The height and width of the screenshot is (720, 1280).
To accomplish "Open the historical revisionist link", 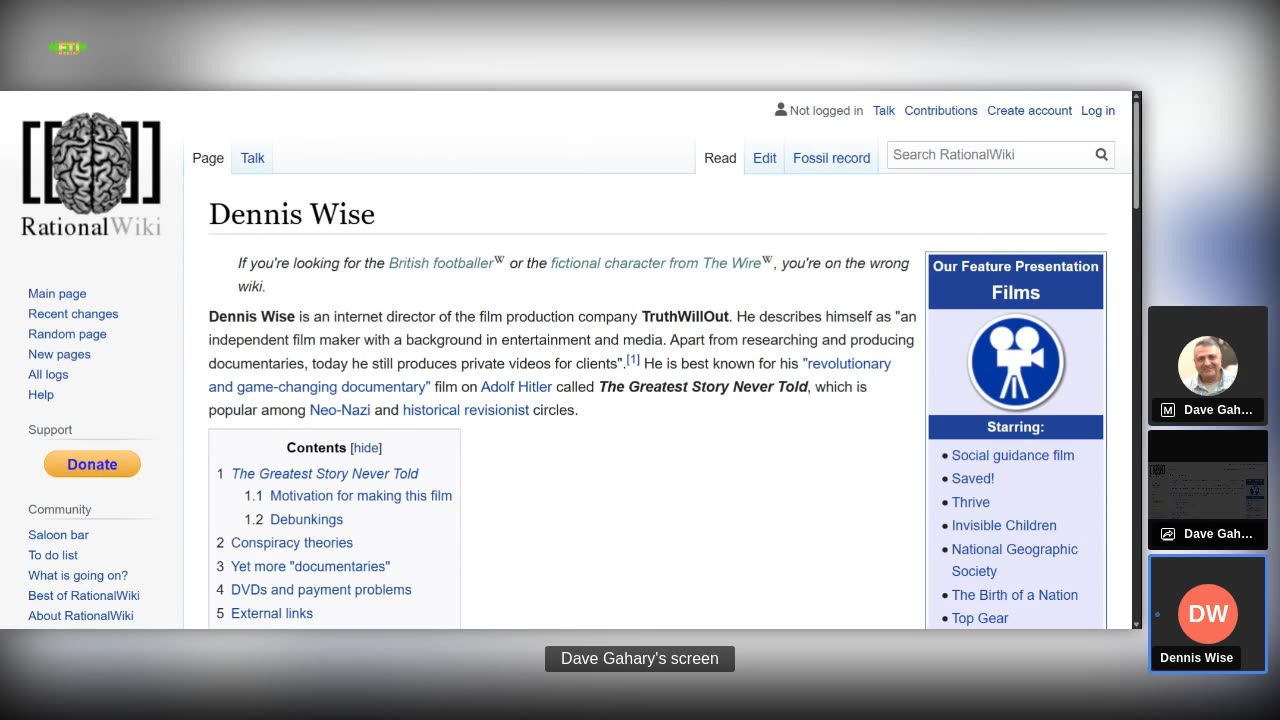I will [x=466, y=410].
